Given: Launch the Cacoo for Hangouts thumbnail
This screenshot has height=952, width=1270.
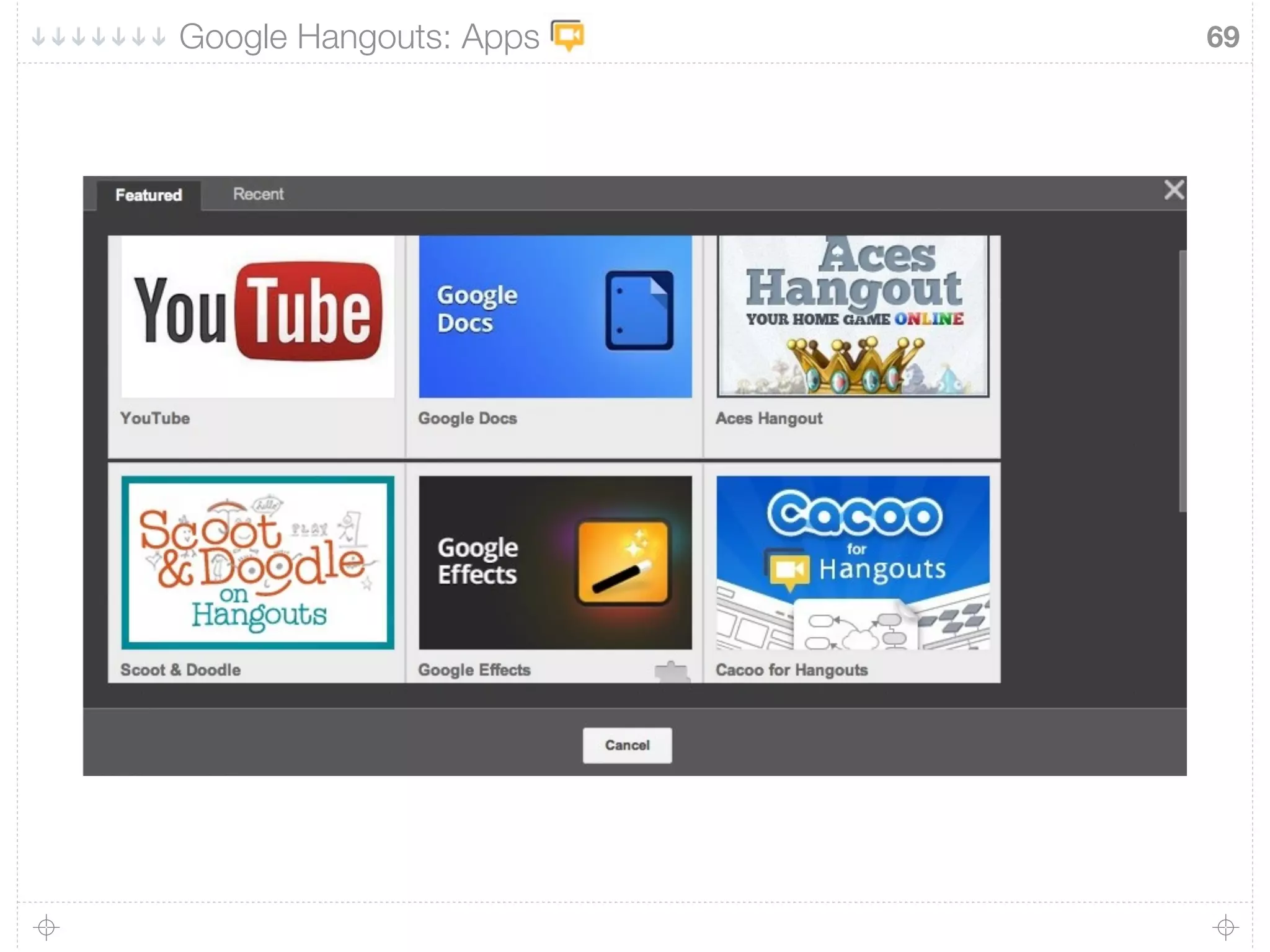Looking at the screenshot, I should (853, 562).
